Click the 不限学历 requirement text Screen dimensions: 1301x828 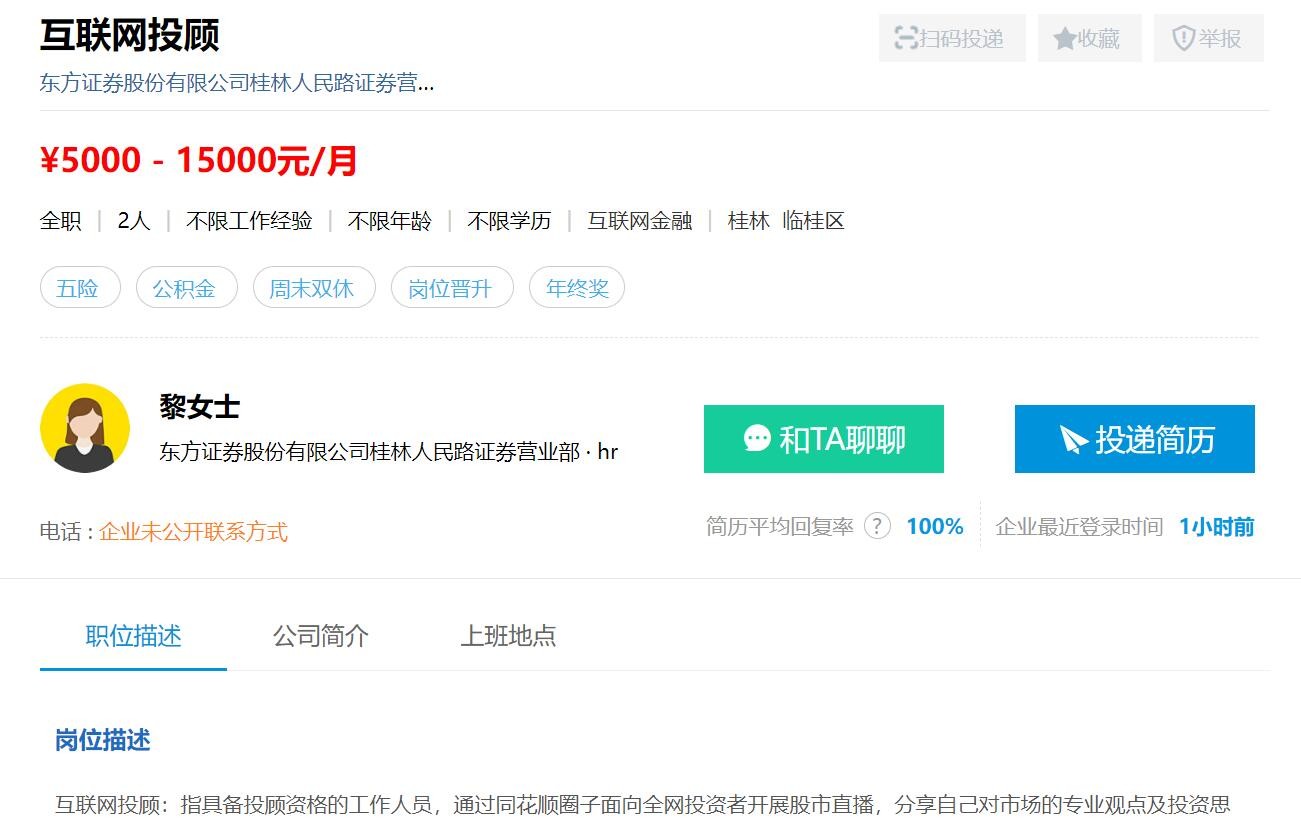pos(509,221)
